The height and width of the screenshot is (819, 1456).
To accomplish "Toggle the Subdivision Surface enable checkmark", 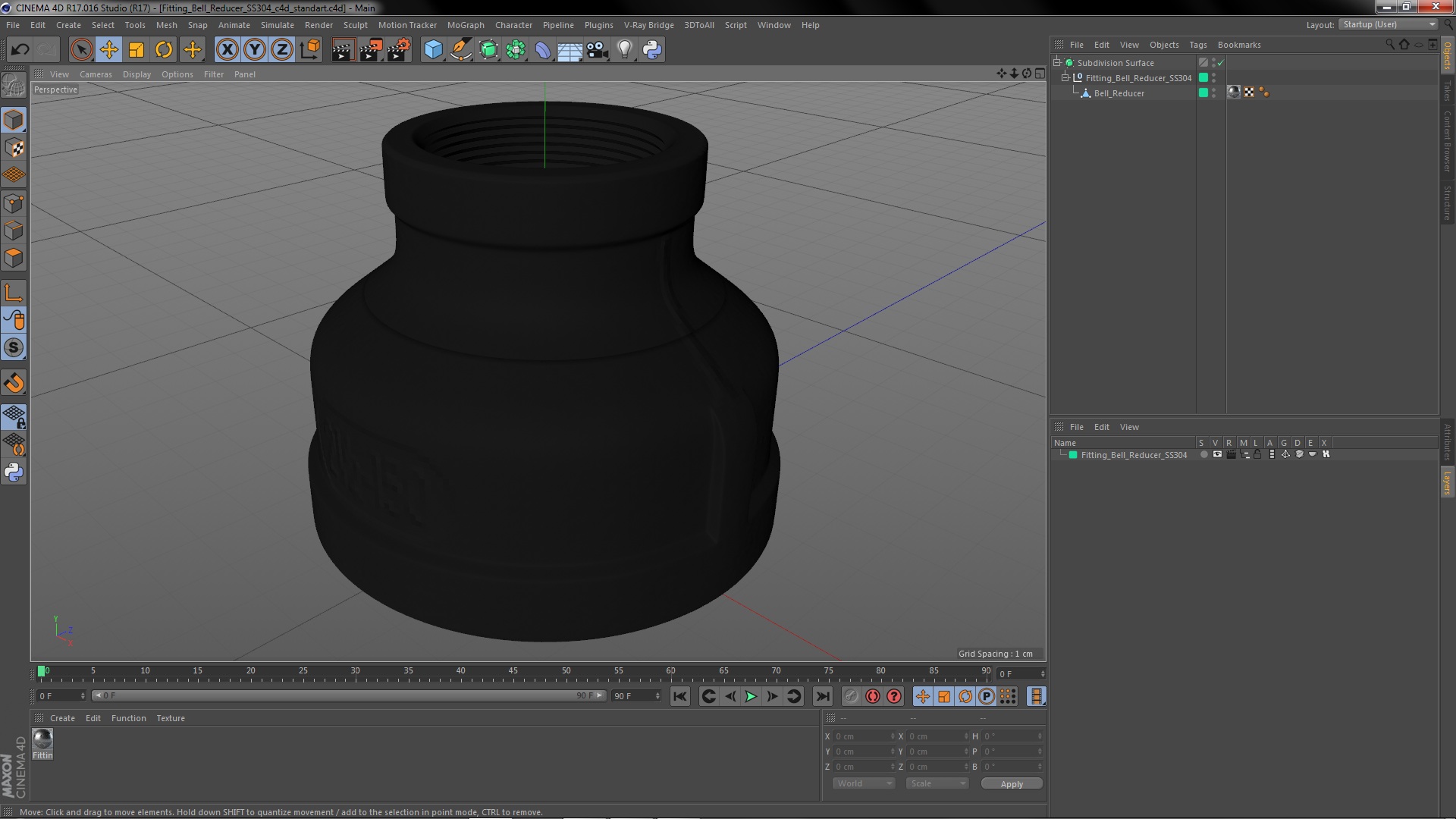I will [x=1221, y=63].
